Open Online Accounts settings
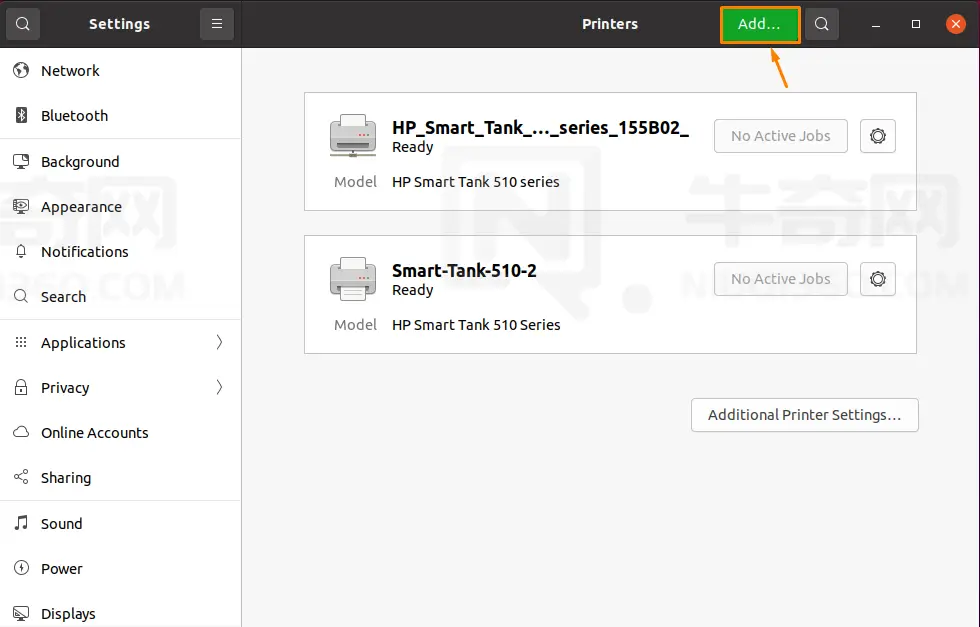The height and width of the screenshot is (627, 980). coord(120,433)
